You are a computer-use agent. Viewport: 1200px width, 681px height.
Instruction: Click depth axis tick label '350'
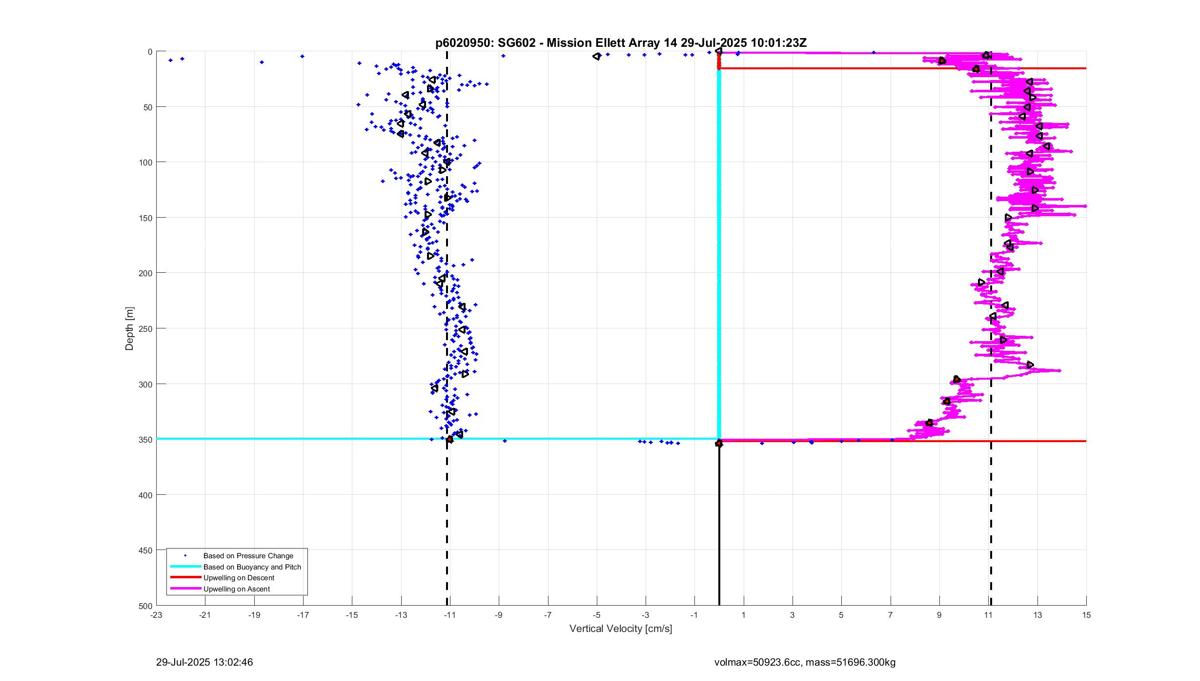pos(144,440)
